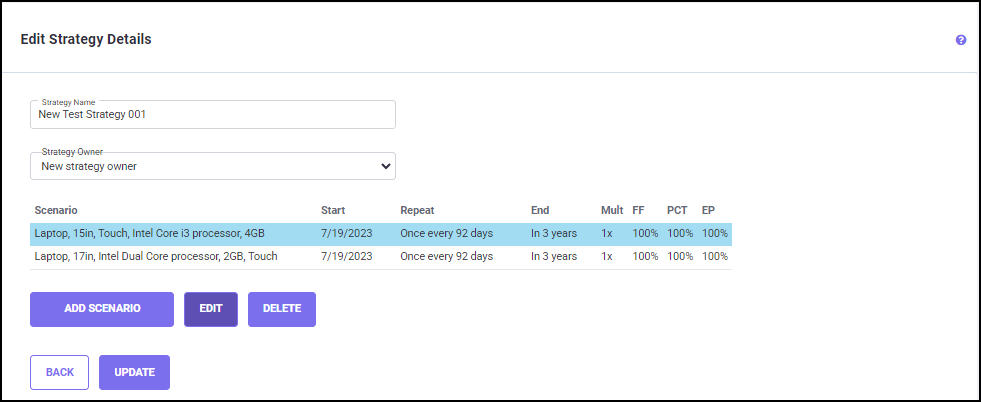981x402 pixels.
Task: Click the 7/19/2023 start date in second row
Action: coord(347,257)
